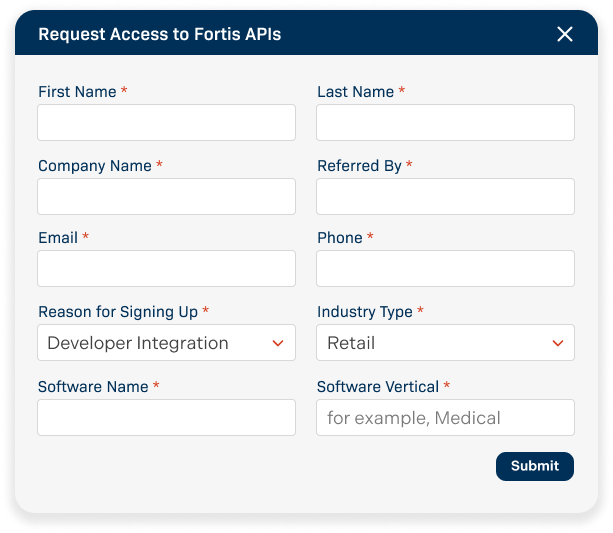Image resolution: width=613 pixels, height=533 pixels.
Task: Place cursor in Software Name box
Action: [166, 418]
